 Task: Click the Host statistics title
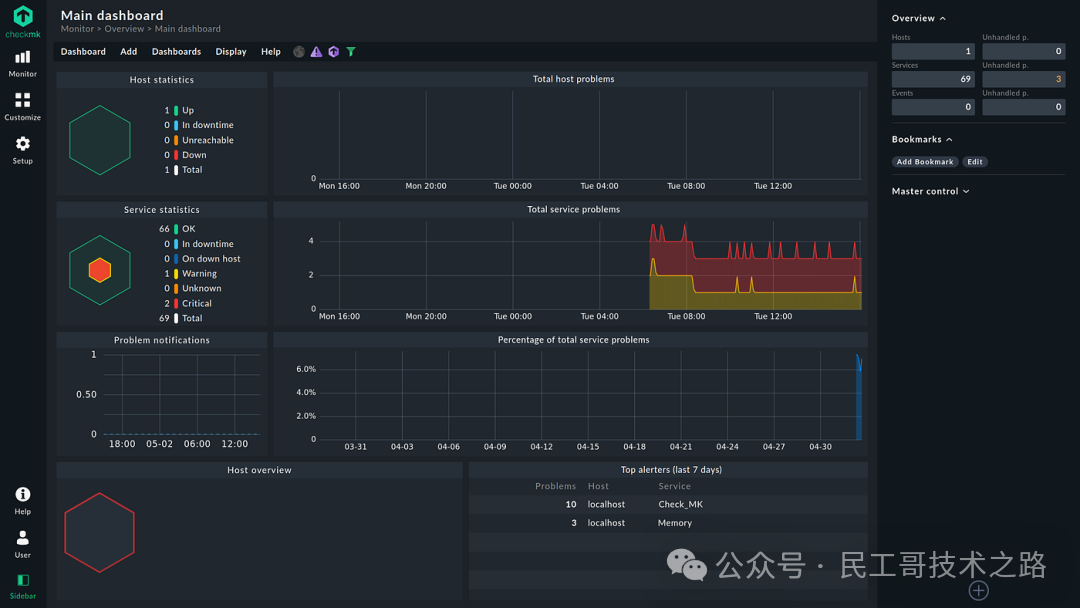tap(162, 80)
